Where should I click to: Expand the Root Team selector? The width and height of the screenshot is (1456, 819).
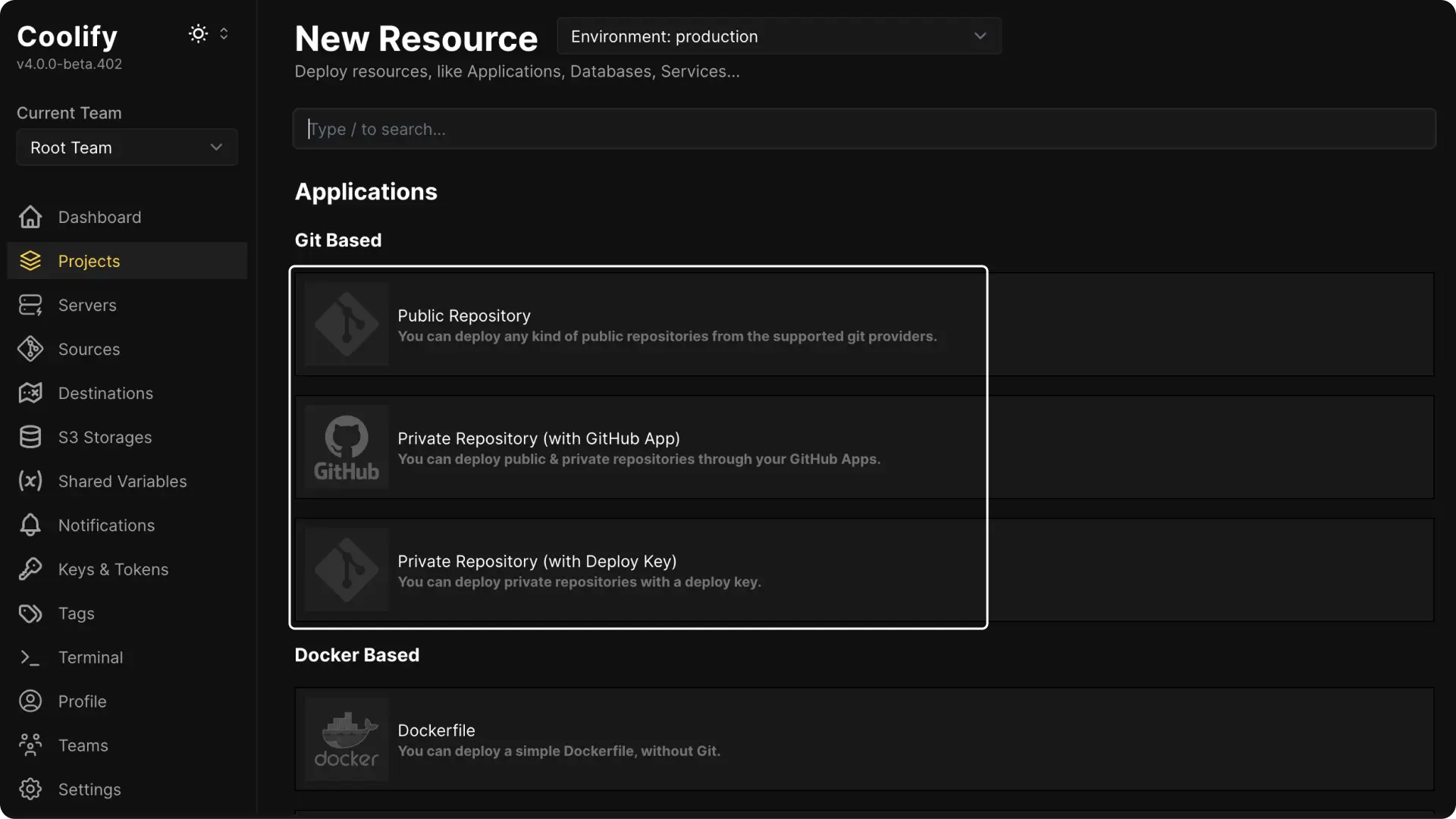126,147
